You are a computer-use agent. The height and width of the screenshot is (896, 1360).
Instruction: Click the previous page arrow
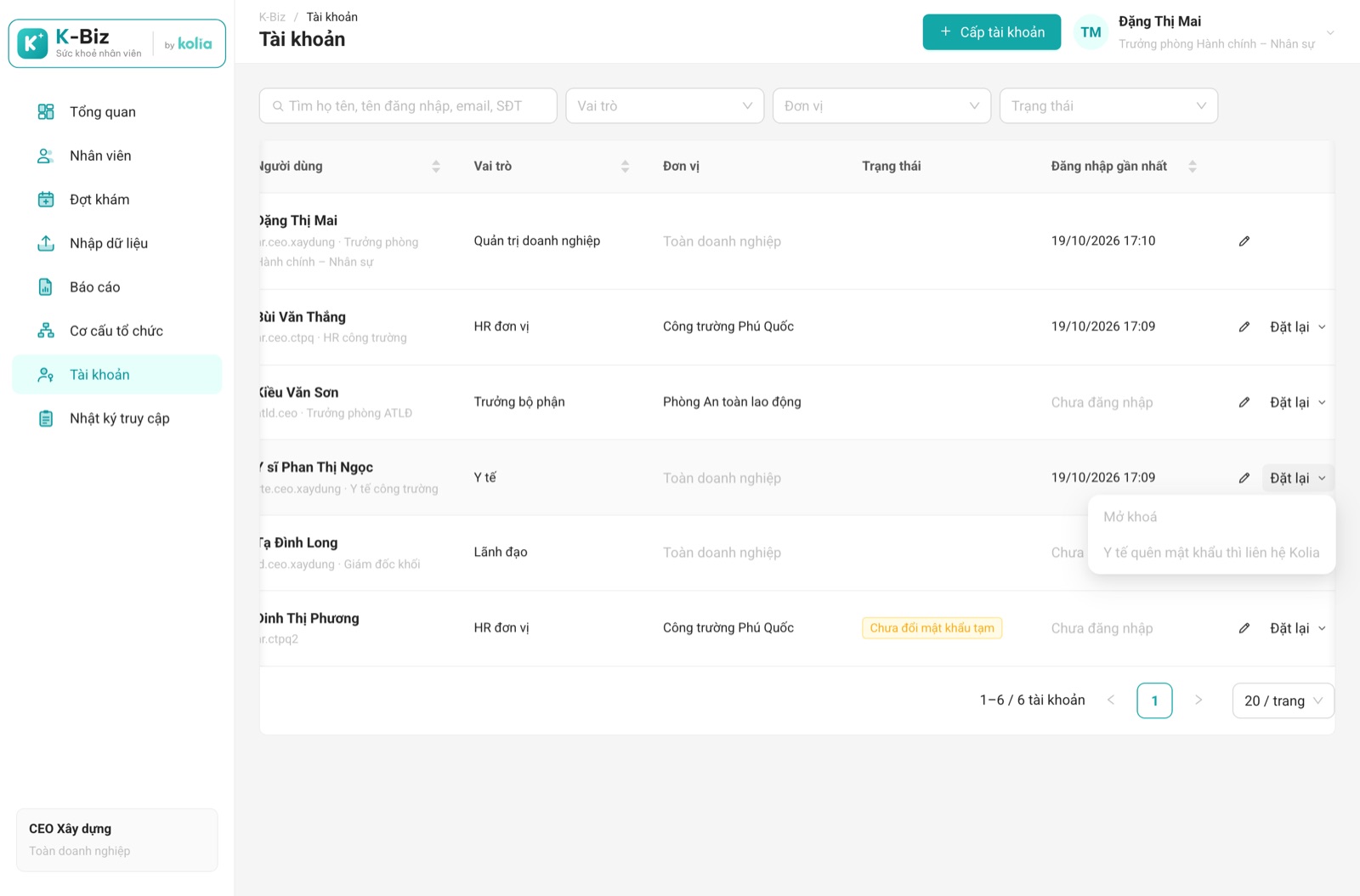coord(1111,700)
